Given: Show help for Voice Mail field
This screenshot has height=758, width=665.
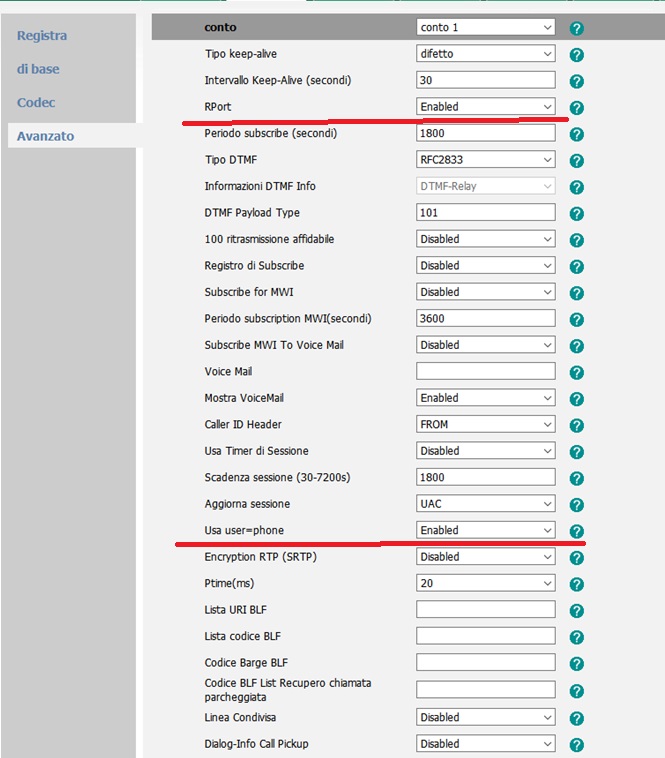Looking at the screenshot, I should coord(576,373).
